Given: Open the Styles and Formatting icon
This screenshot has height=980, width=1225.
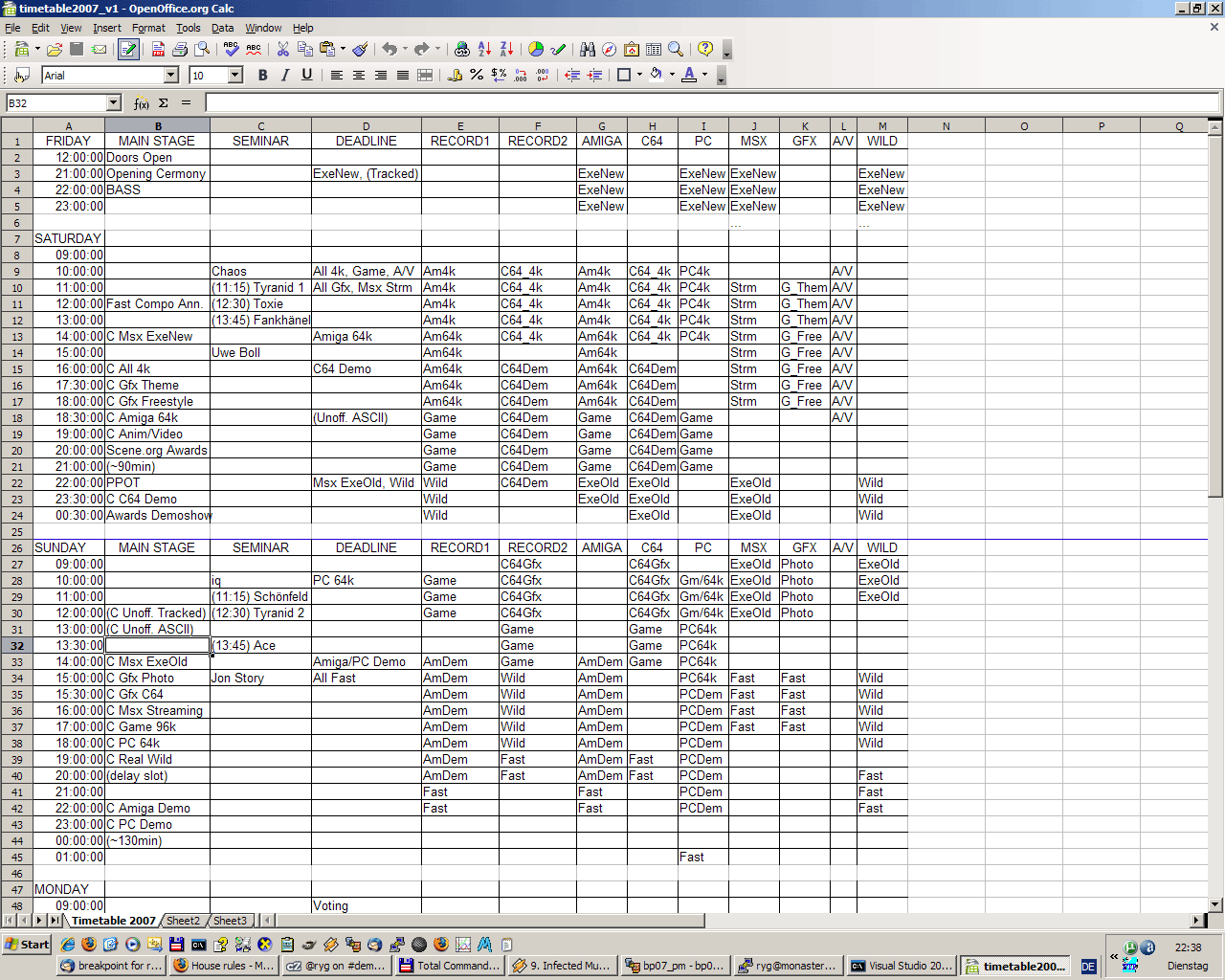Looking at the screenshot, I should [x=21, y=75].
